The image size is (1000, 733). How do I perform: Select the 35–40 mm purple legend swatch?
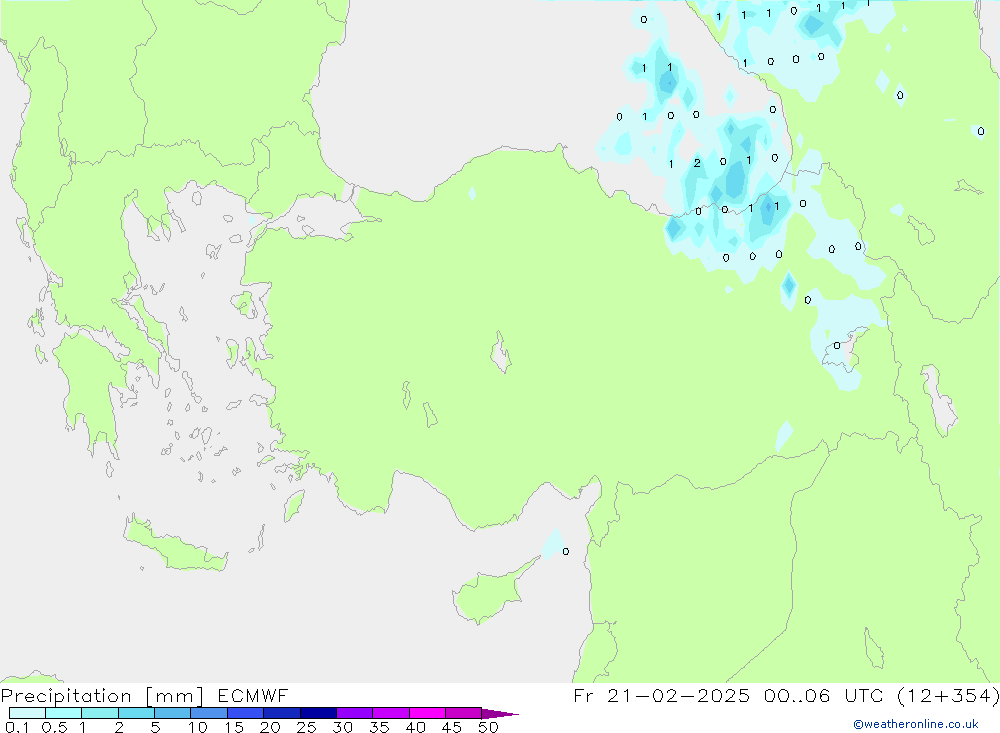[x=390, y=713]
